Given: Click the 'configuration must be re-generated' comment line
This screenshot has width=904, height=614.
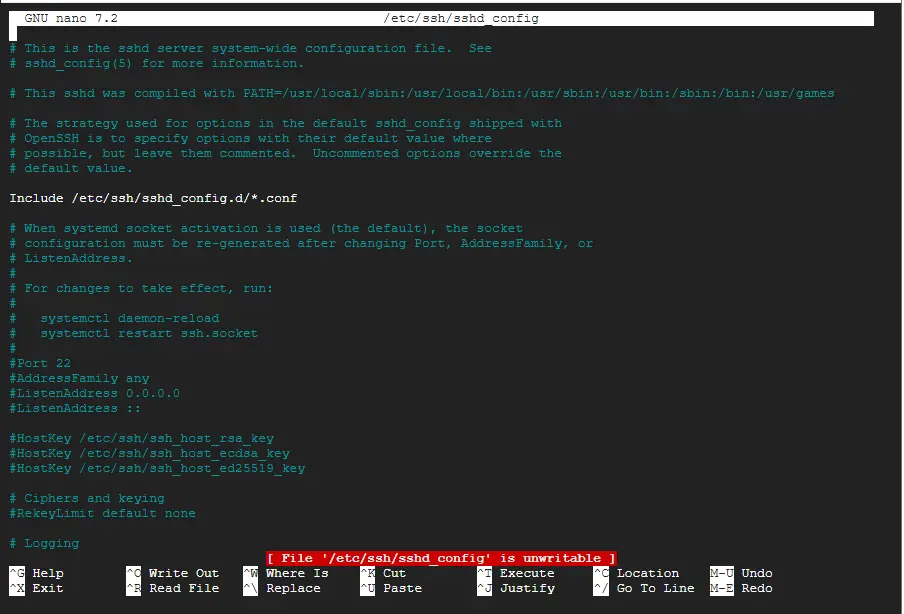Looking at the screenshot, I should click(301, 243).
